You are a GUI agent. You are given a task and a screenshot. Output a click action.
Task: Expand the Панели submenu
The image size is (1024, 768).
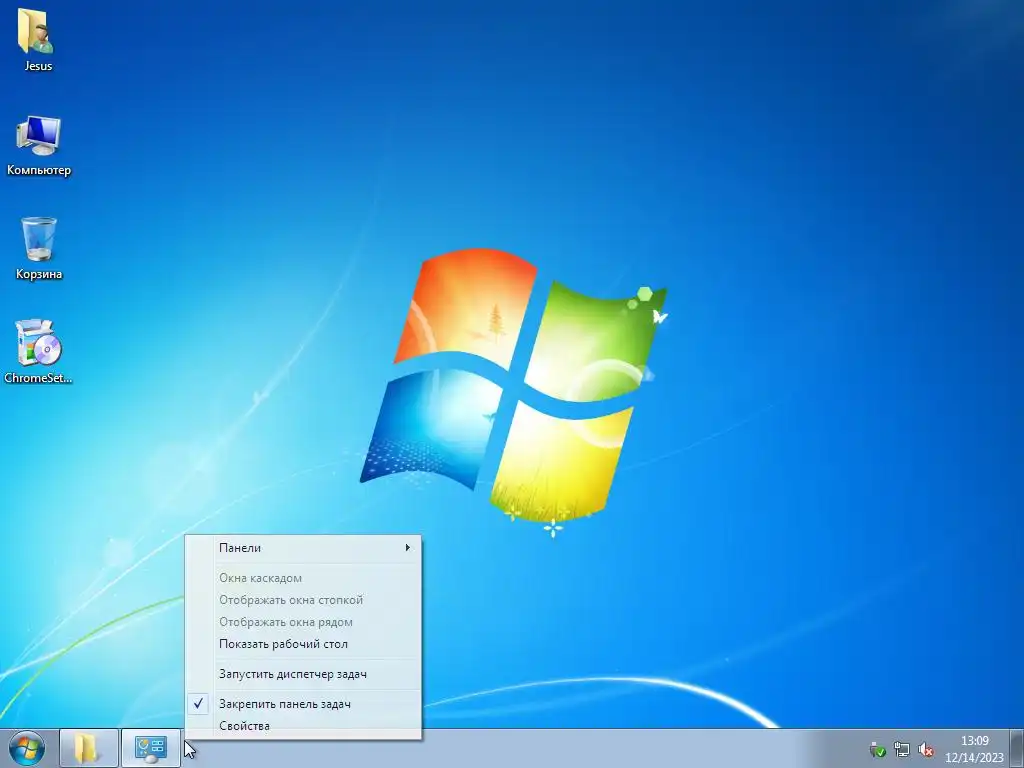coord(303,548)
